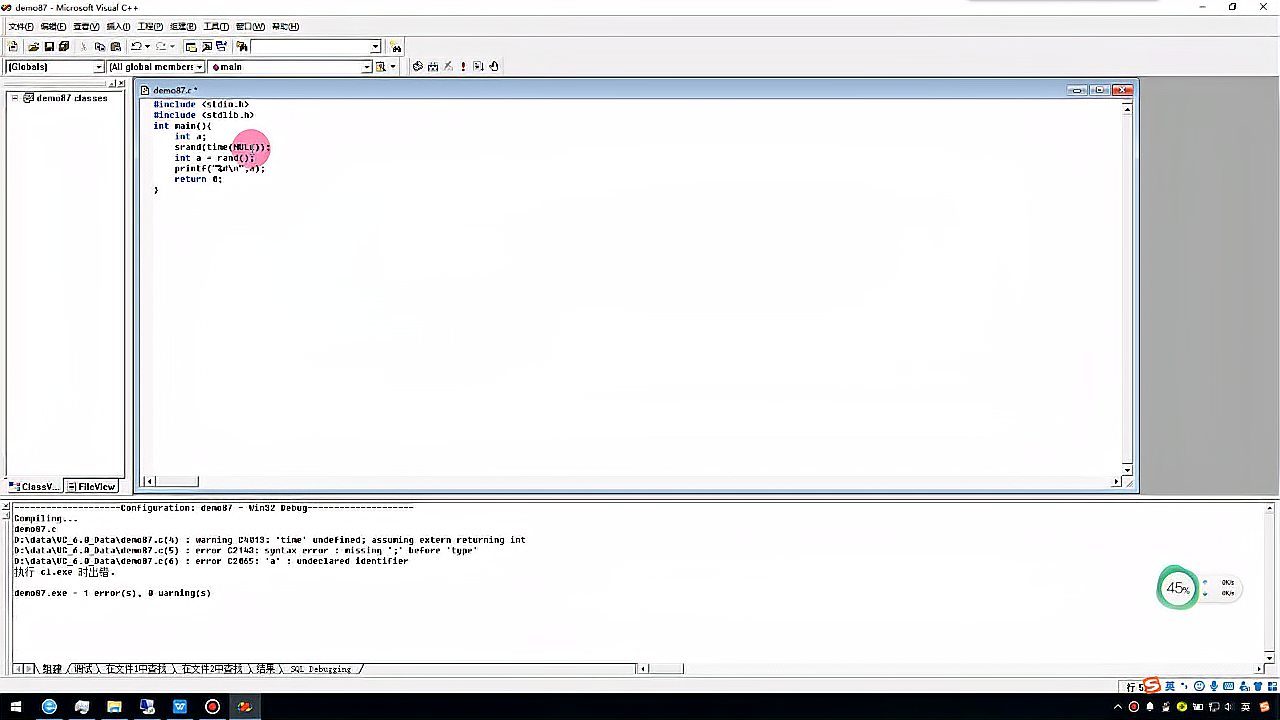Viewport: 1280px width, 720px height.
Task: Click the editor horizontal scrollbar right arrow
Action: click(x=1116, y=482)
